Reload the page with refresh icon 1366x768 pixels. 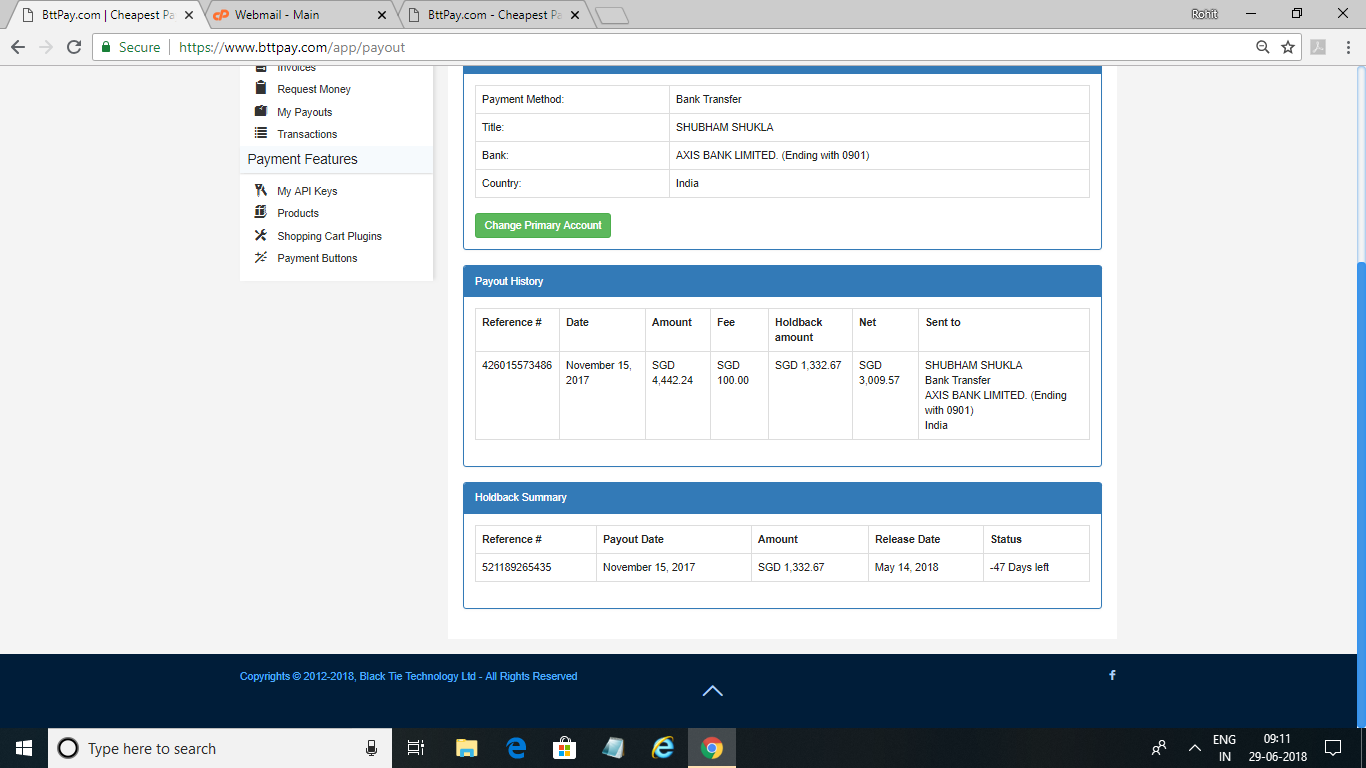pos(73,47)
